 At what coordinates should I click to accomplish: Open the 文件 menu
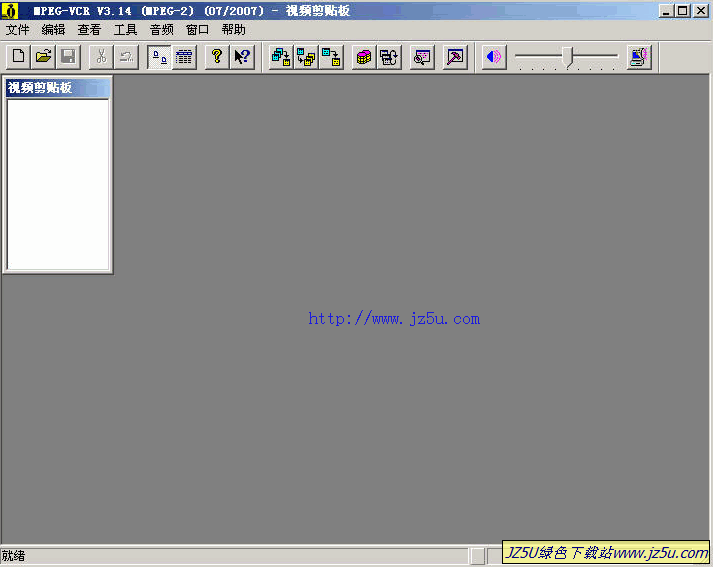point(17,30)
